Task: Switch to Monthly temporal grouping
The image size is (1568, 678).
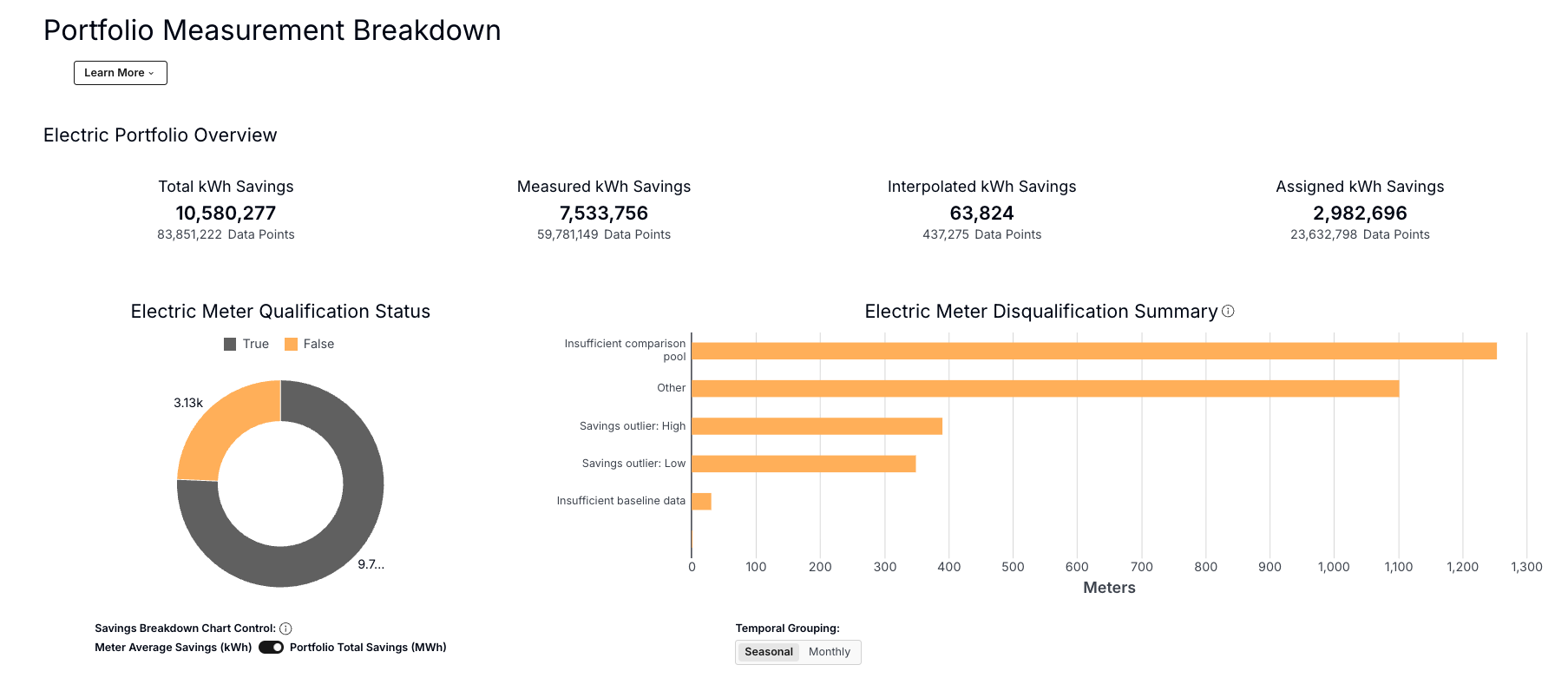Action: pyautogui.click(x=829, y=652)
